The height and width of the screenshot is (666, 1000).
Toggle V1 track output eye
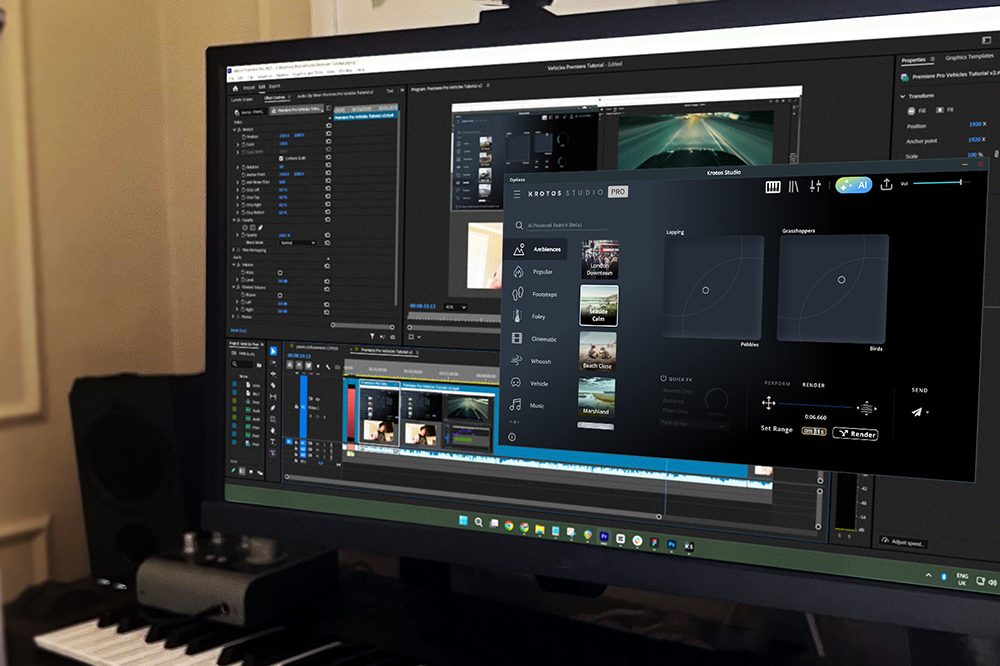tap(317, 399)
